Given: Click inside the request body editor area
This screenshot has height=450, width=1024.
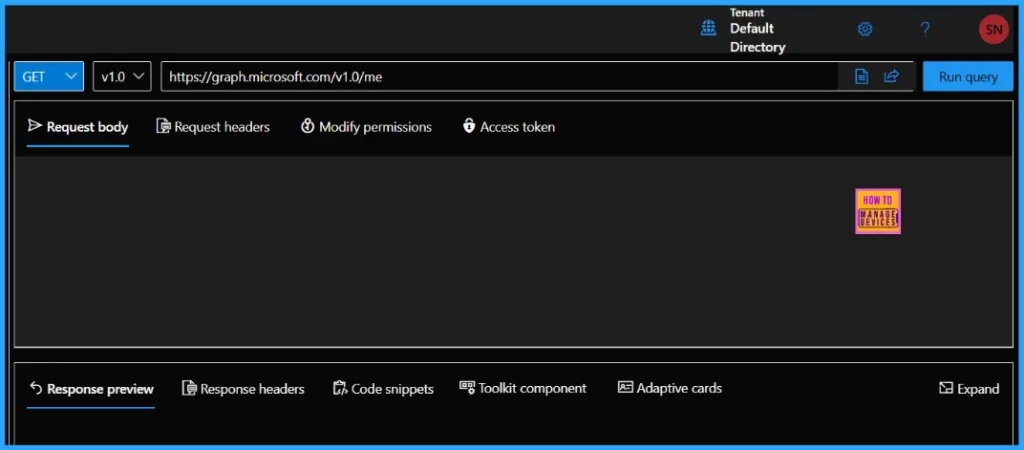Looking at the screenshot, I should pos(513,251).
